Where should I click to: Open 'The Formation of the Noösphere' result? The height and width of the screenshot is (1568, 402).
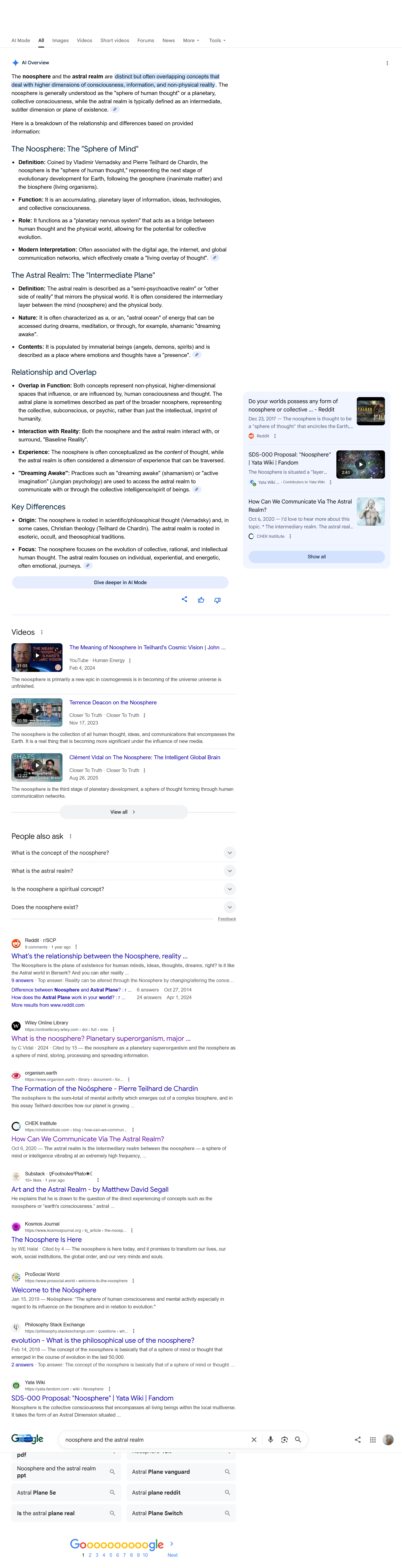tap(105, 1088)
